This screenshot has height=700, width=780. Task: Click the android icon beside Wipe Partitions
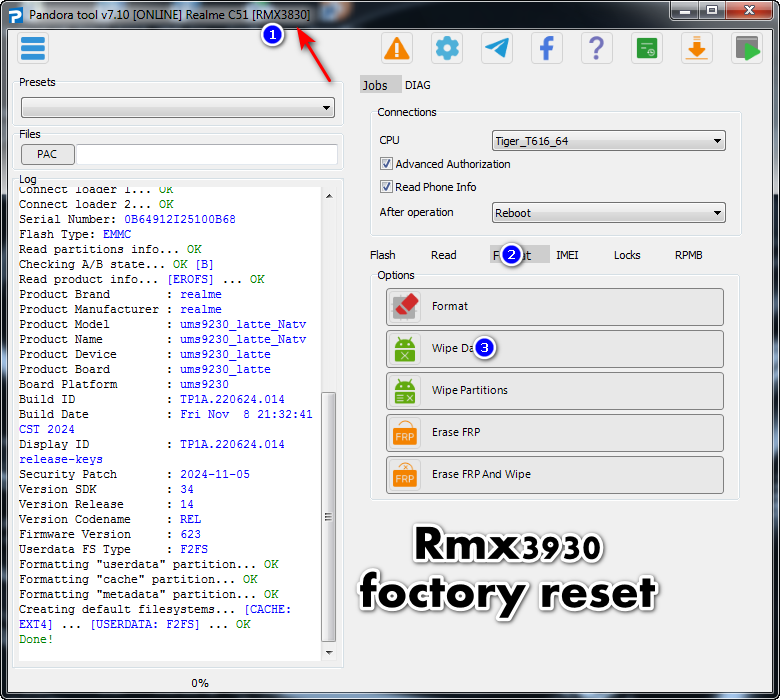click(x=405, y=391)
